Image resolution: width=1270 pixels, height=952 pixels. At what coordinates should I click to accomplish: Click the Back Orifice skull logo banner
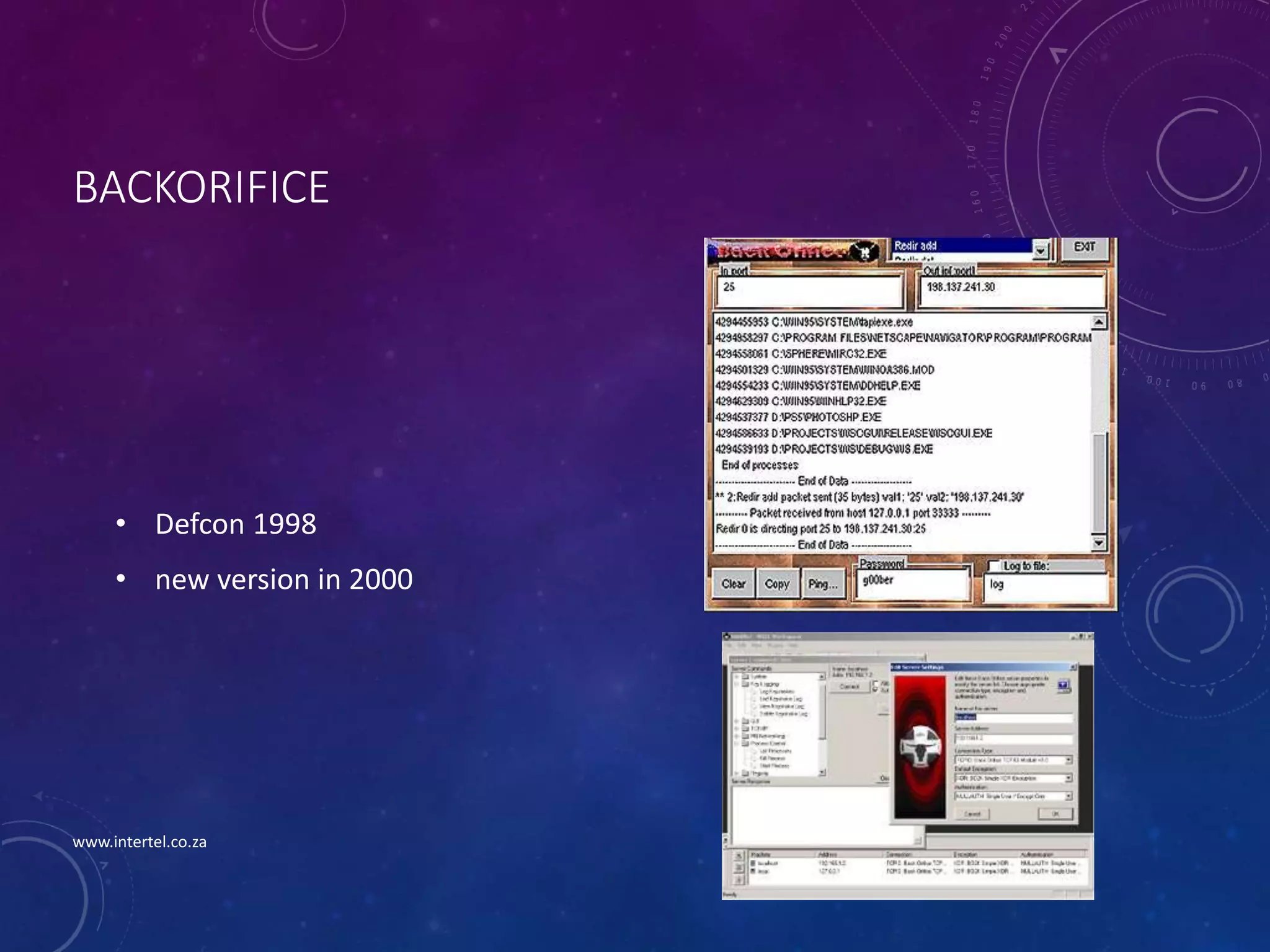793,251
